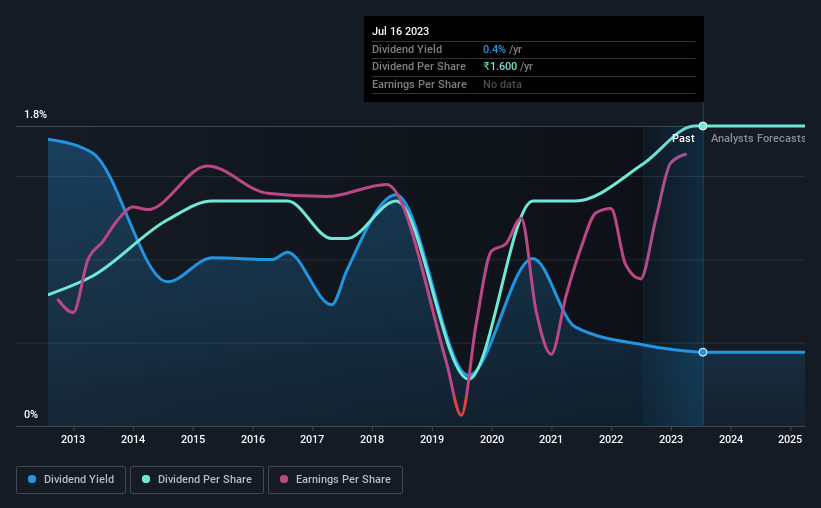Image resolution: width=821 pixels, height=508 pixels.
Task: Toggle the Dividend Per Share legend button
Action: pyautogui.click(x=197, y=480)
